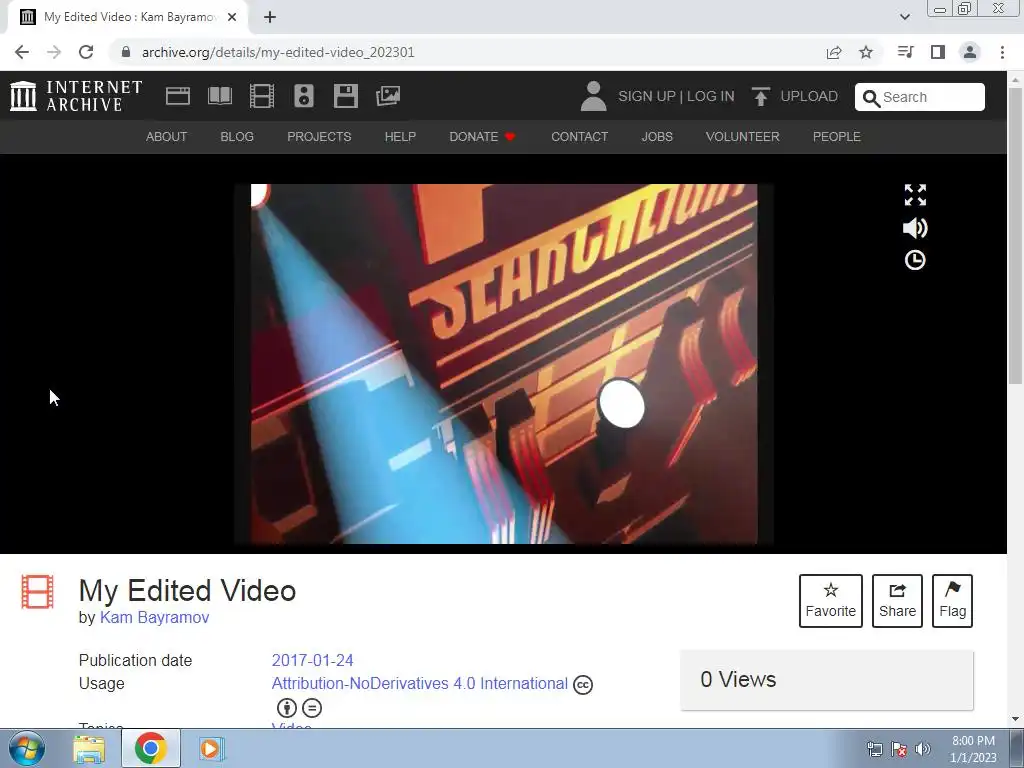This screenshot has width=1024, height=768.
Task: Click the attribution person license icon
Action: [x=287, y=708]
